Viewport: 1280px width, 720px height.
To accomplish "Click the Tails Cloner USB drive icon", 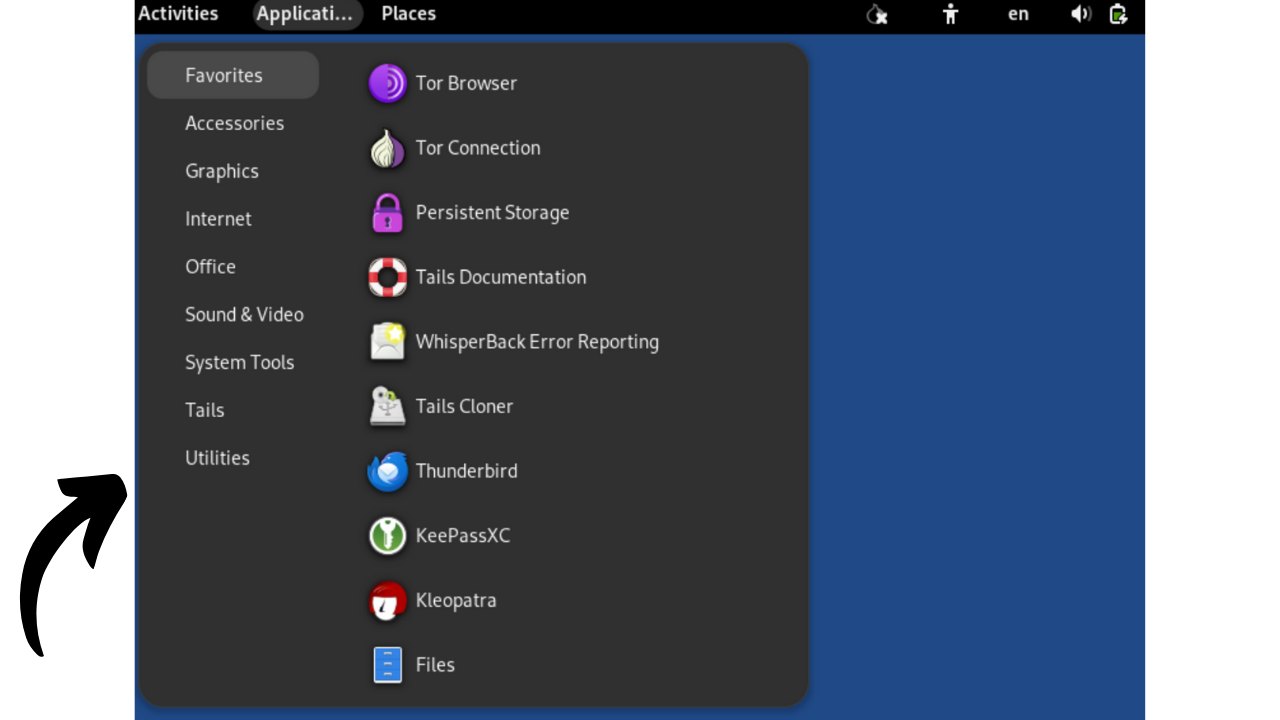I will 387,407.
